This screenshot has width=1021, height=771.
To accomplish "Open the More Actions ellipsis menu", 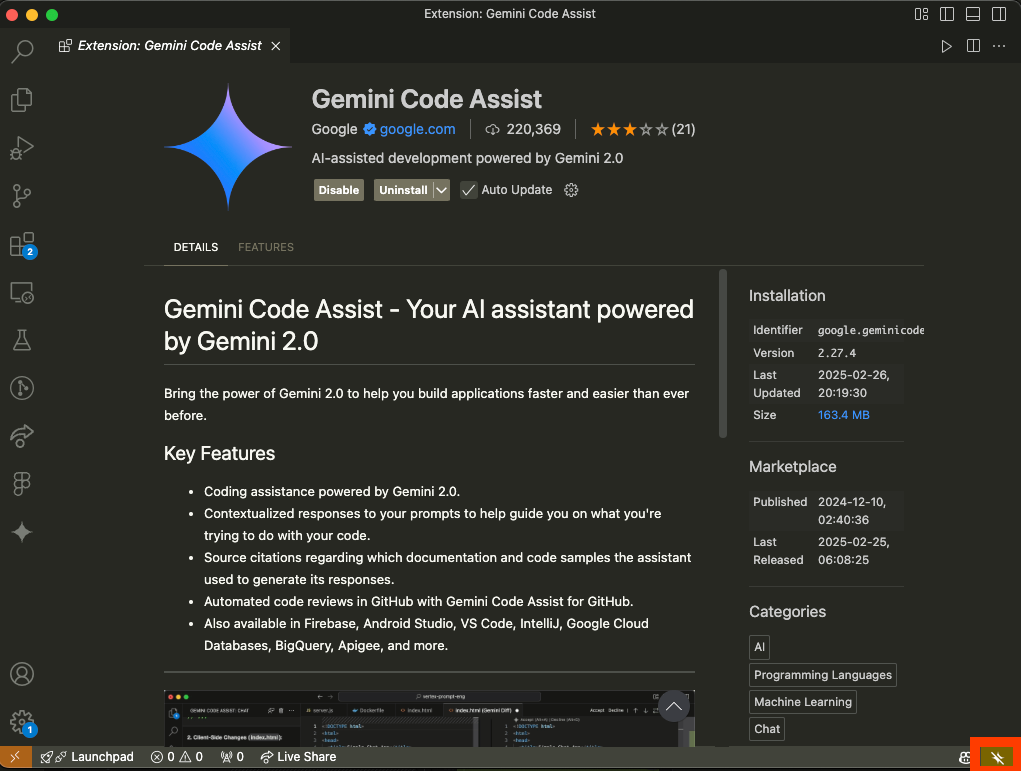I will 1000,46.
